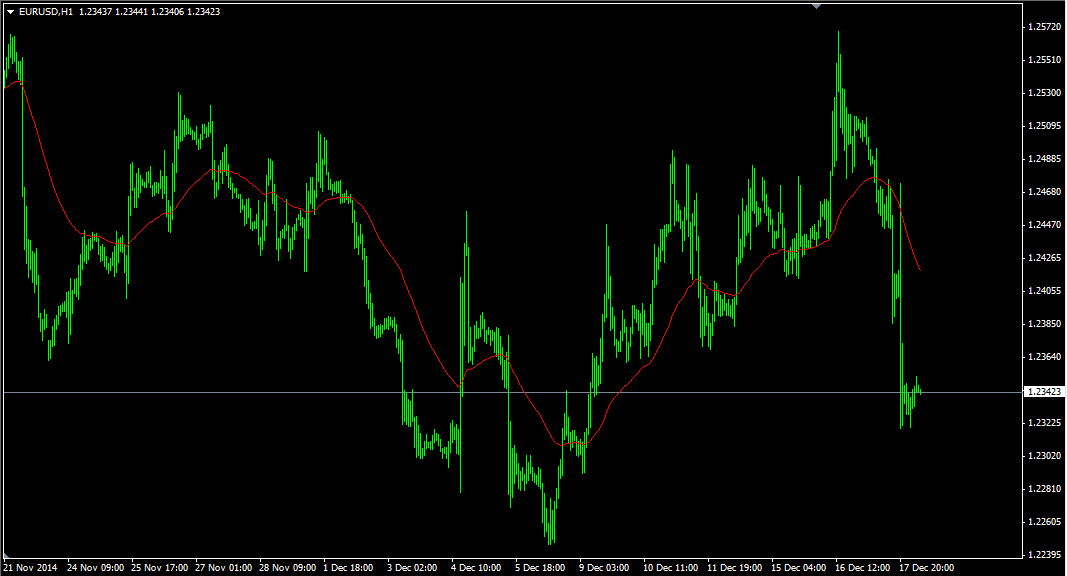Click the 3 Dec 02:00 time label
The image size is (1067, 576).
pos(412,568)
